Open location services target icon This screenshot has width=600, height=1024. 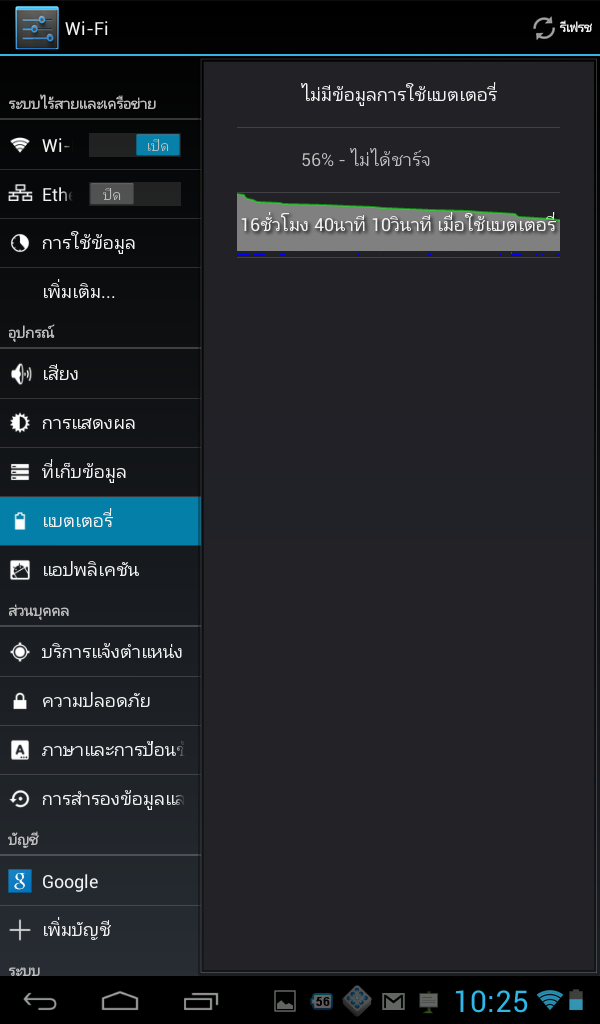tap(20, 652)
